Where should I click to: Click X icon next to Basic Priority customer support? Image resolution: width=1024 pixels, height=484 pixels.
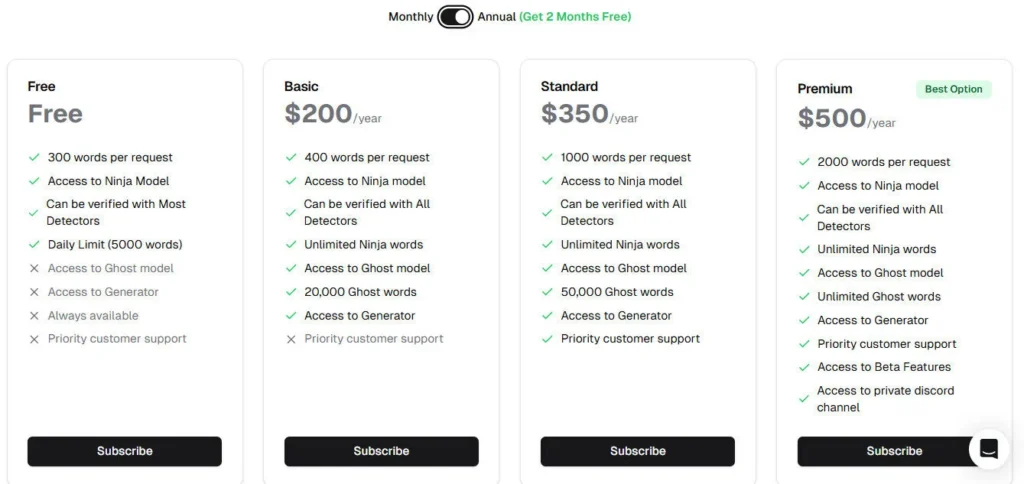[x=291, y=339]
